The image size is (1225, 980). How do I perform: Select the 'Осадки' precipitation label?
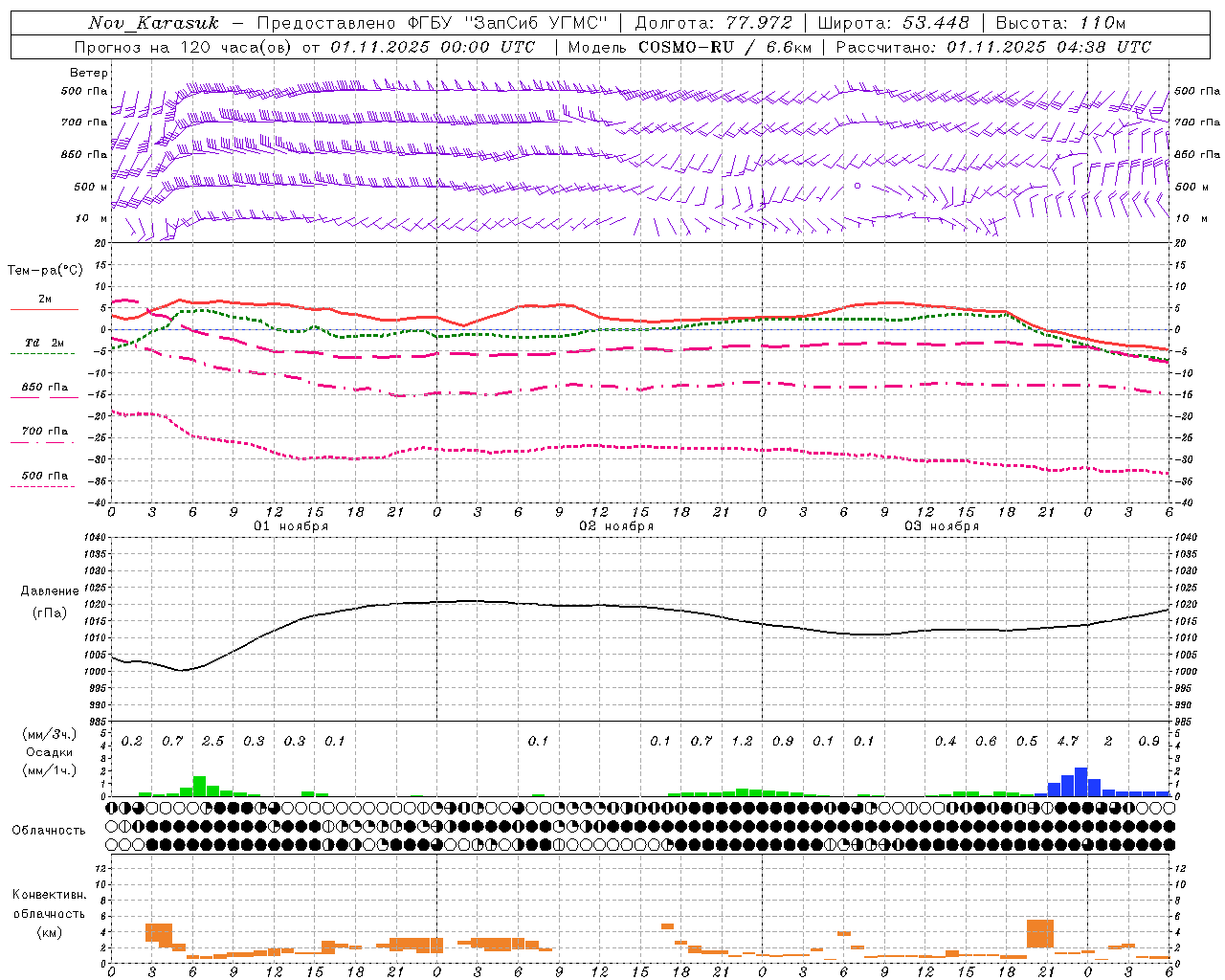coord(49,752)
